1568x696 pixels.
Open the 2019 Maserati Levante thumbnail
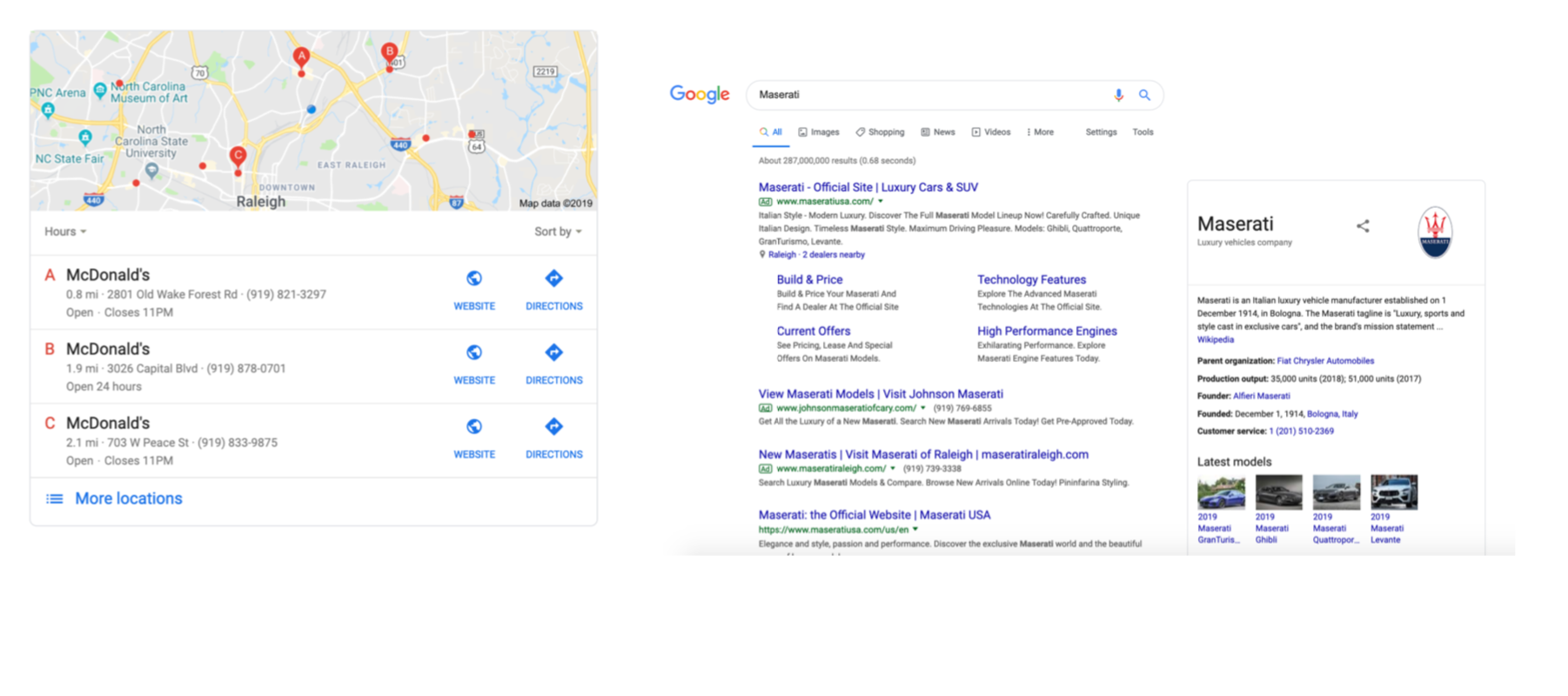(1394, 492)
